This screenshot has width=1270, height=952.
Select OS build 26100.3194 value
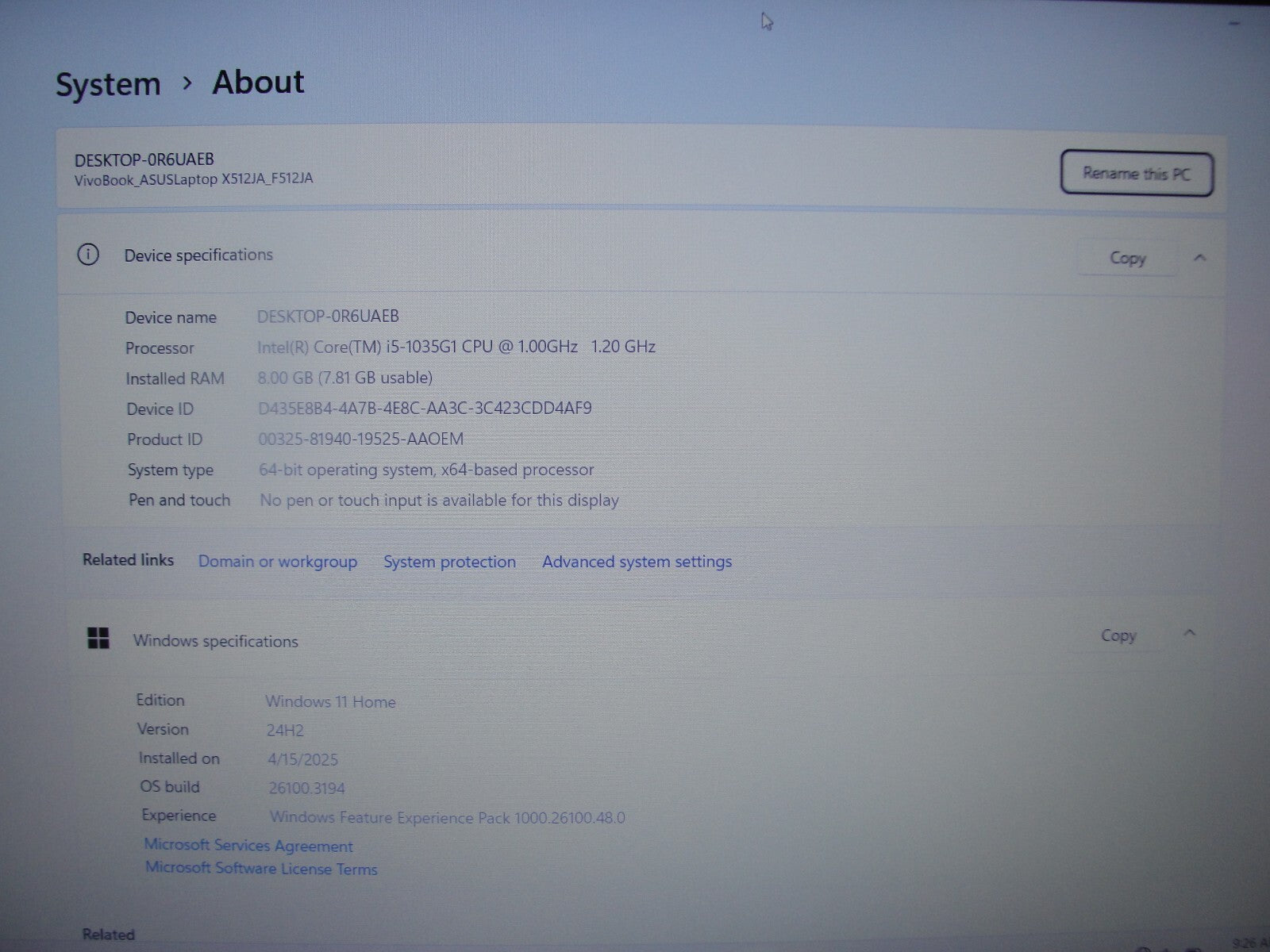click(x=306, y=788)
